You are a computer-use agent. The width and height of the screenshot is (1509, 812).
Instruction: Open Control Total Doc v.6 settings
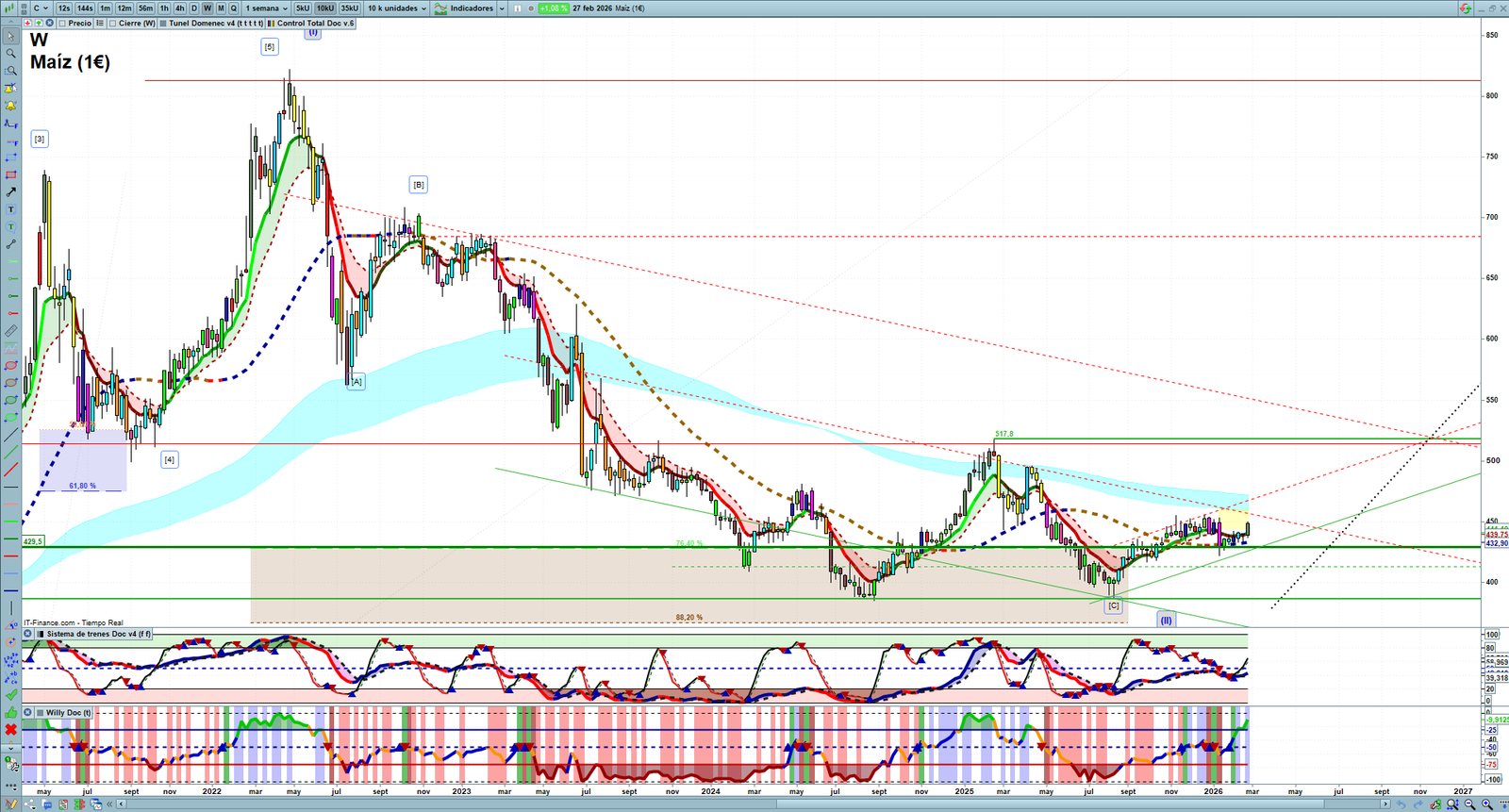click(315, 24)
